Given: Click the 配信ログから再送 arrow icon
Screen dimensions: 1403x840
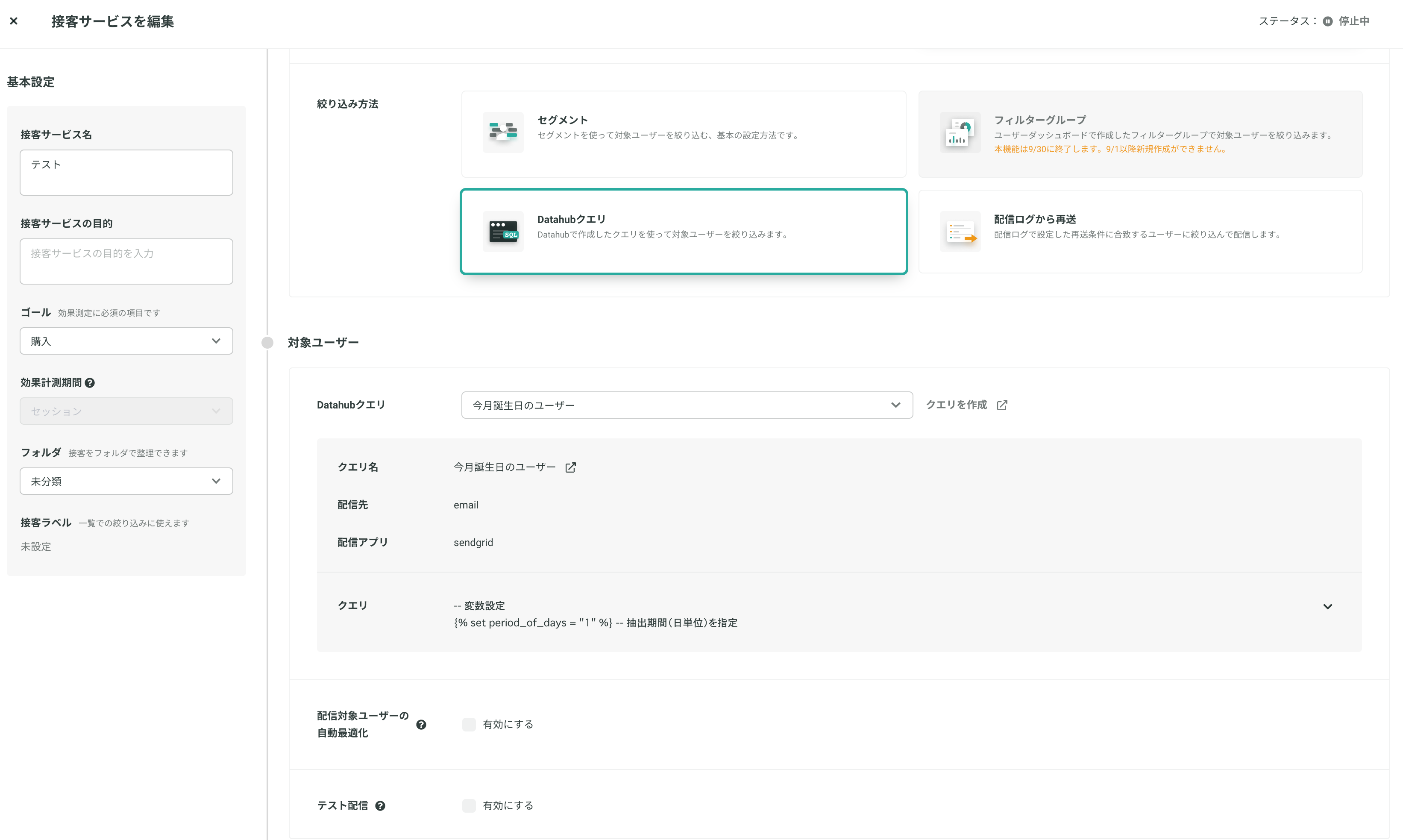Looking at the screenshot, I should (x=960, y=232).
